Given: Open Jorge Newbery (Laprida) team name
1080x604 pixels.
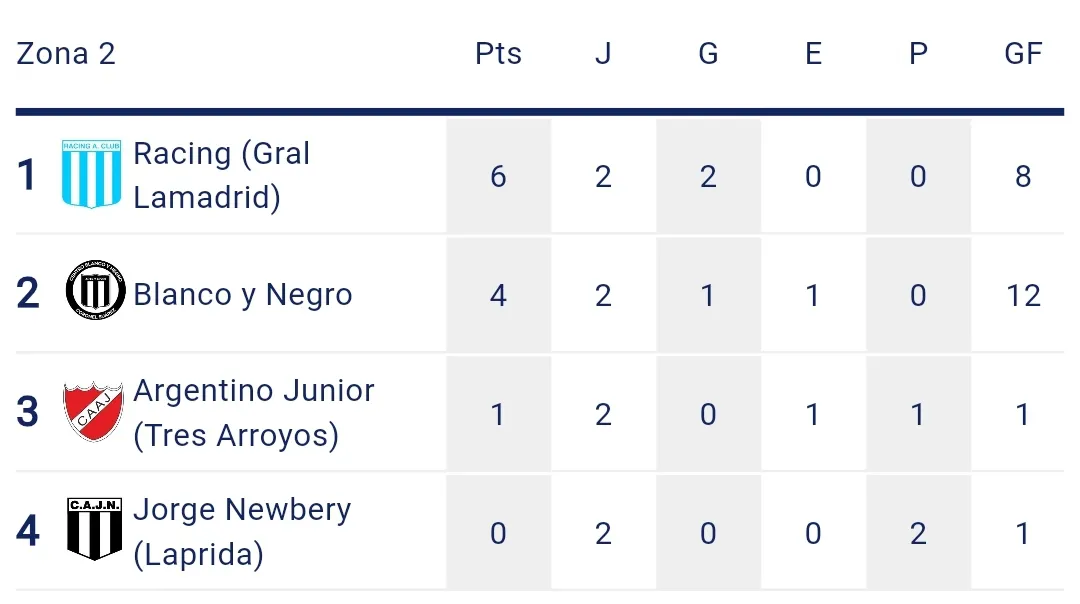Looking at the screenshot, I should tap(242, 531).
